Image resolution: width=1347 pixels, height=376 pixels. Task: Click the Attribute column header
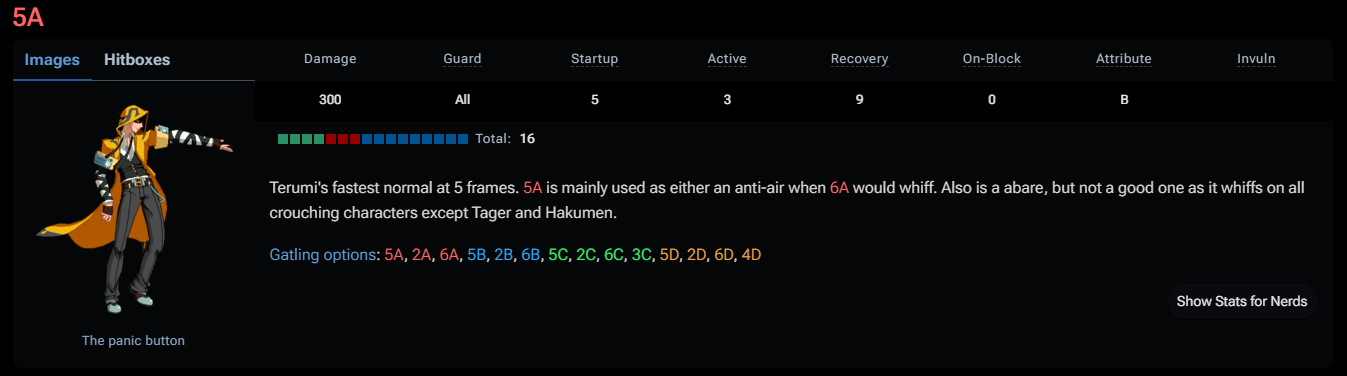pos(1124,59)
